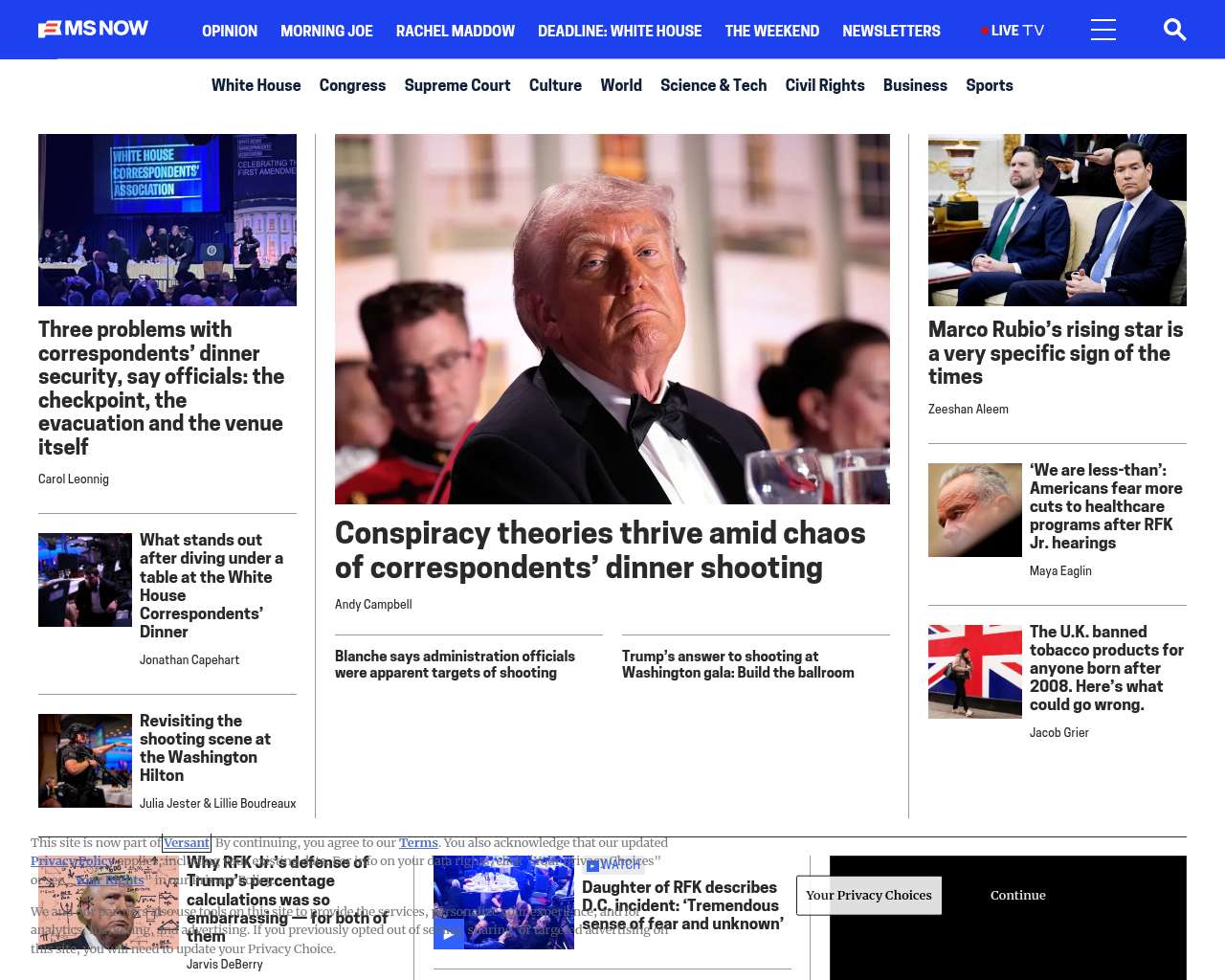
Task: Open the search icon
Action: point(1174,31)
